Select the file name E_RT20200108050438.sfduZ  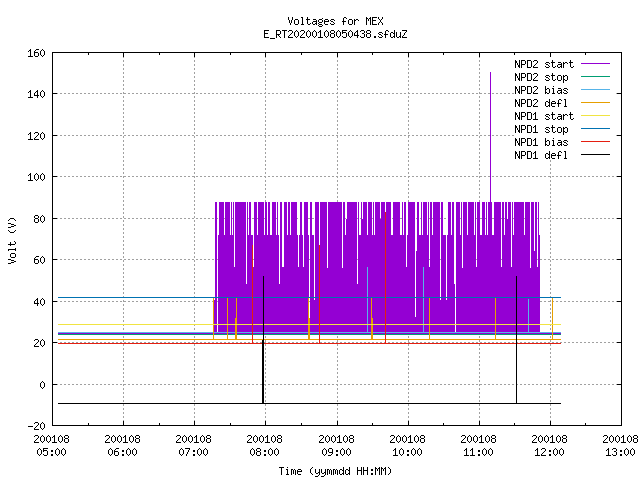(335, 34)
